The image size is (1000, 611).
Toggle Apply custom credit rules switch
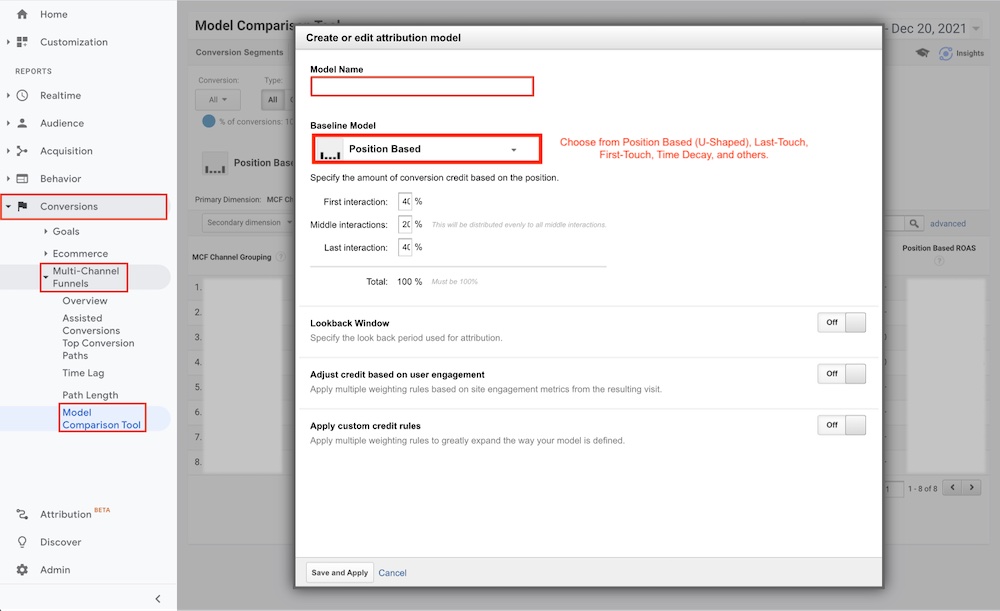pos(842,425)
